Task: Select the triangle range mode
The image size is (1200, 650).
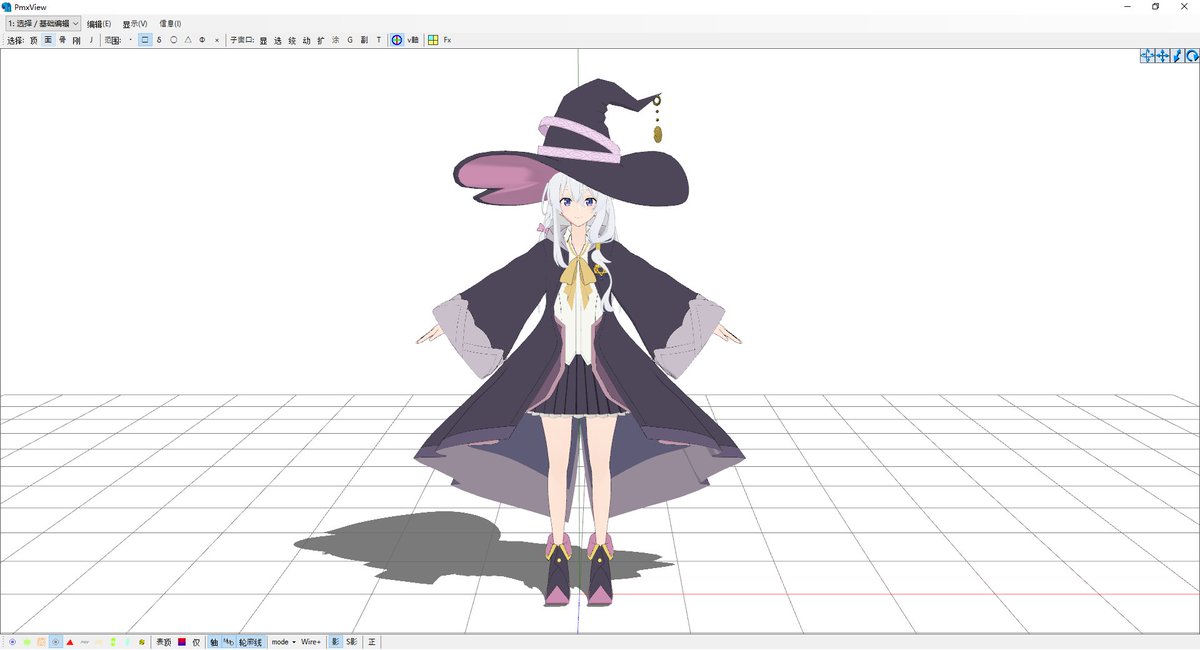Action: [188, 40]
